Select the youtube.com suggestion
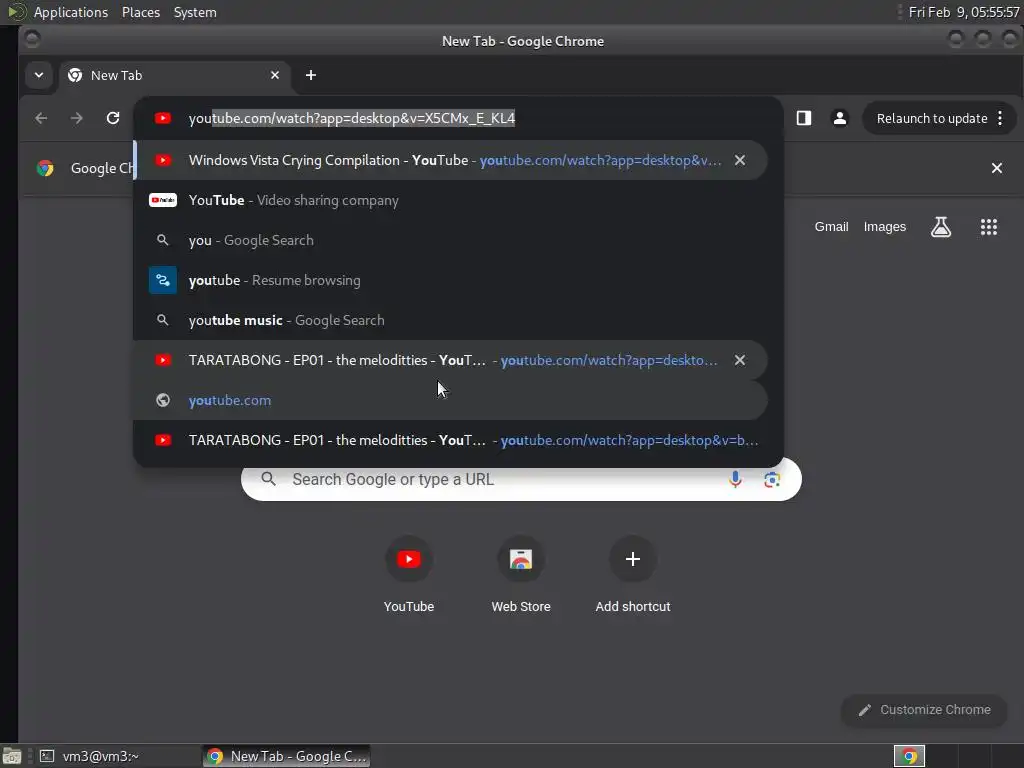The width and height of the screenshot is (1024, 768). point(451,400)
